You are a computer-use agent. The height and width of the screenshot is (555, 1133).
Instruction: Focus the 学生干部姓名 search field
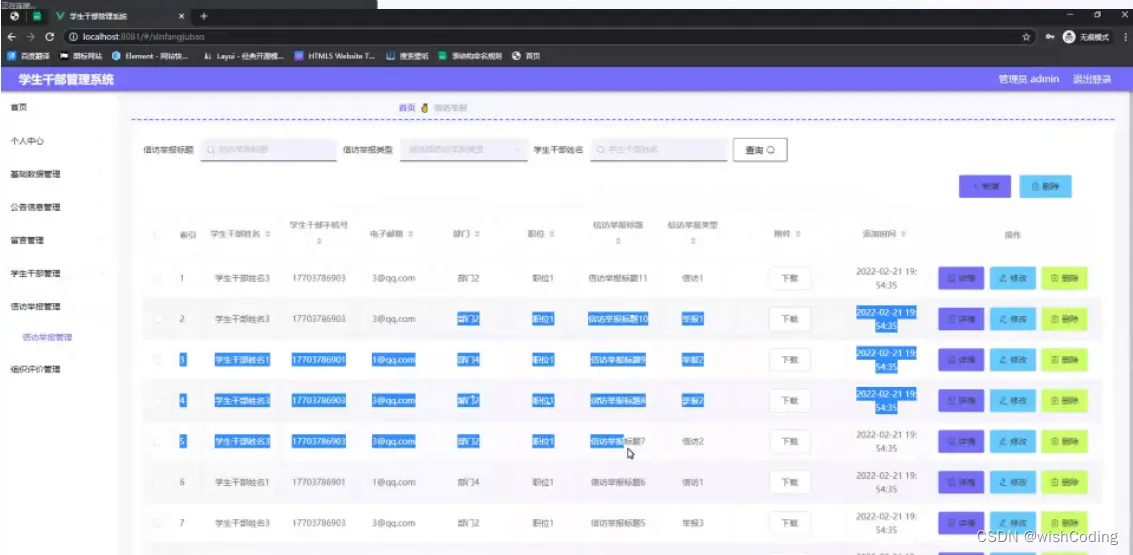click(x=659, y=150)
